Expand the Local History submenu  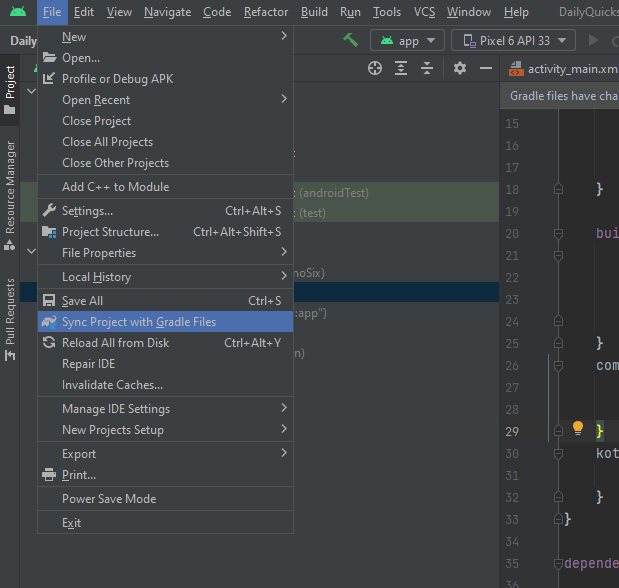point(165,277)
